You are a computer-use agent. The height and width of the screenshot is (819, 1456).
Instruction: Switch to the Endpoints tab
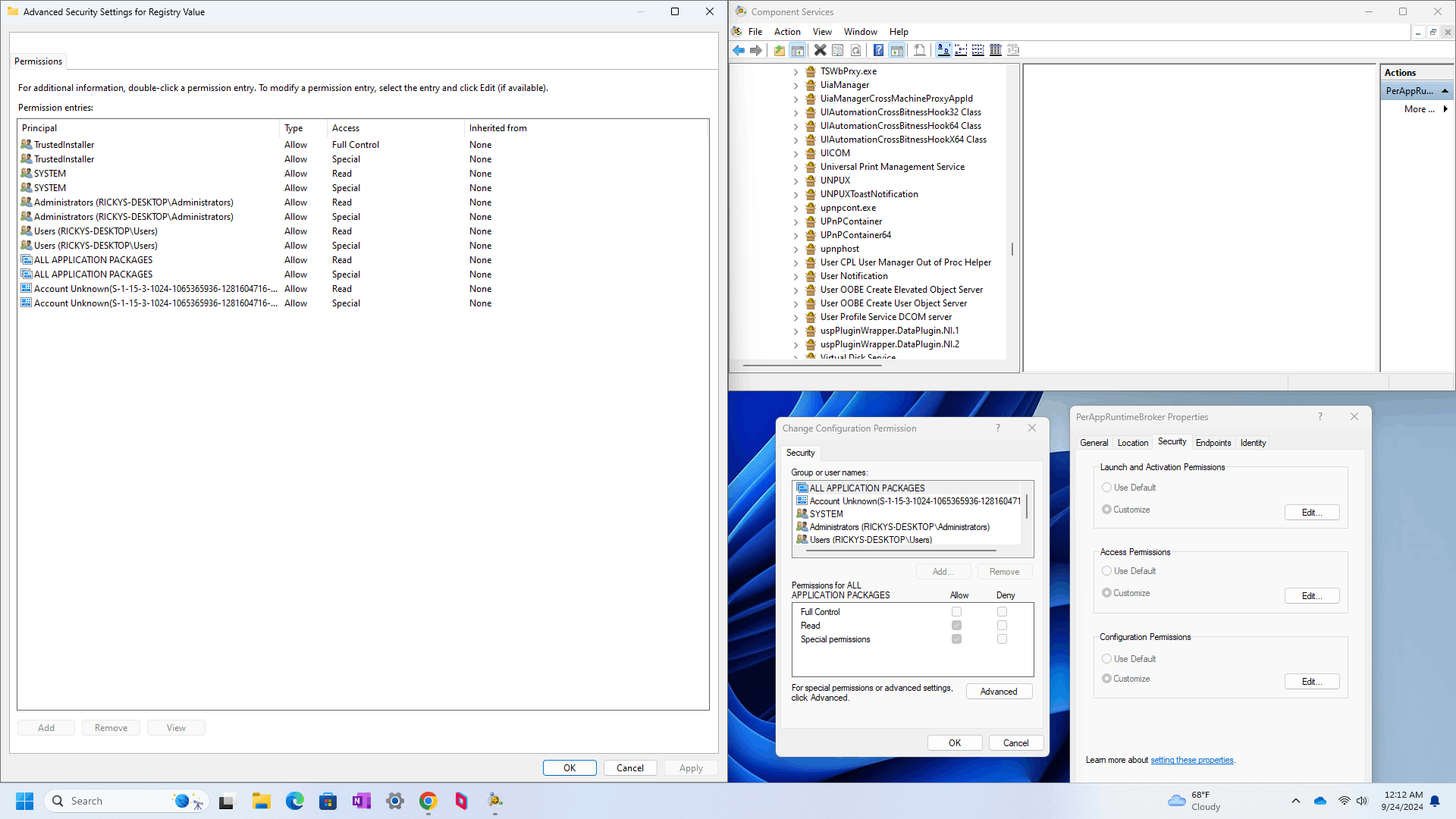pyautogui.click(x=1213, y=443)
